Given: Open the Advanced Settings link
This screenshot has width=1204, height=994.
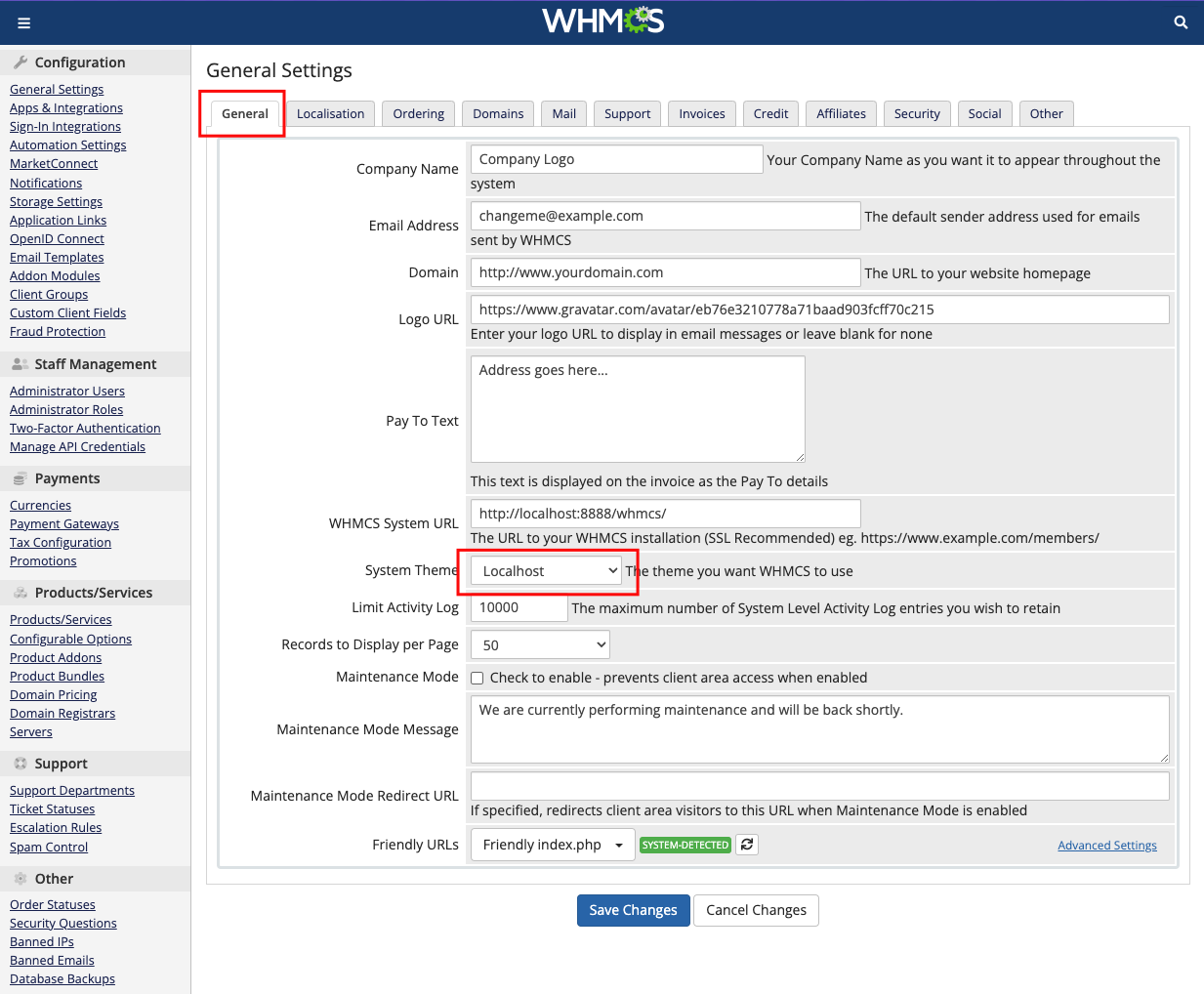Looking at the screenshot, I should pos(1106,846).
